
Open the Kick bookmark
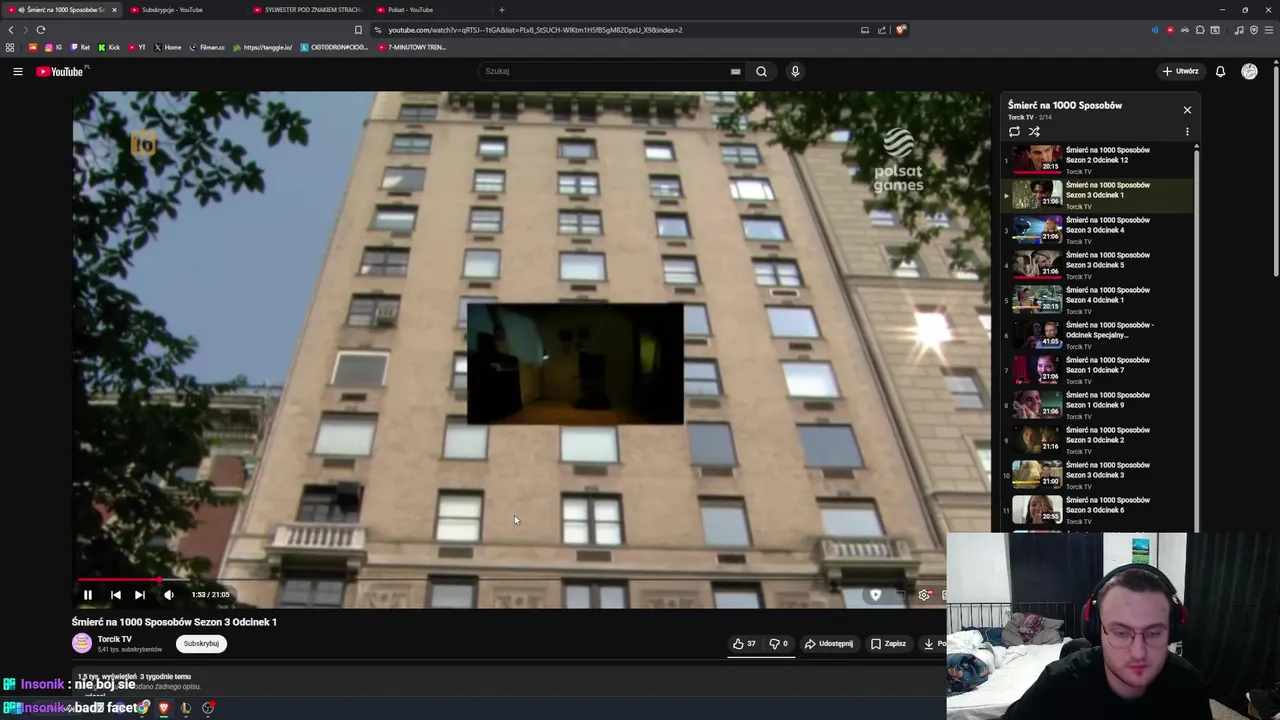pos(109,47)
